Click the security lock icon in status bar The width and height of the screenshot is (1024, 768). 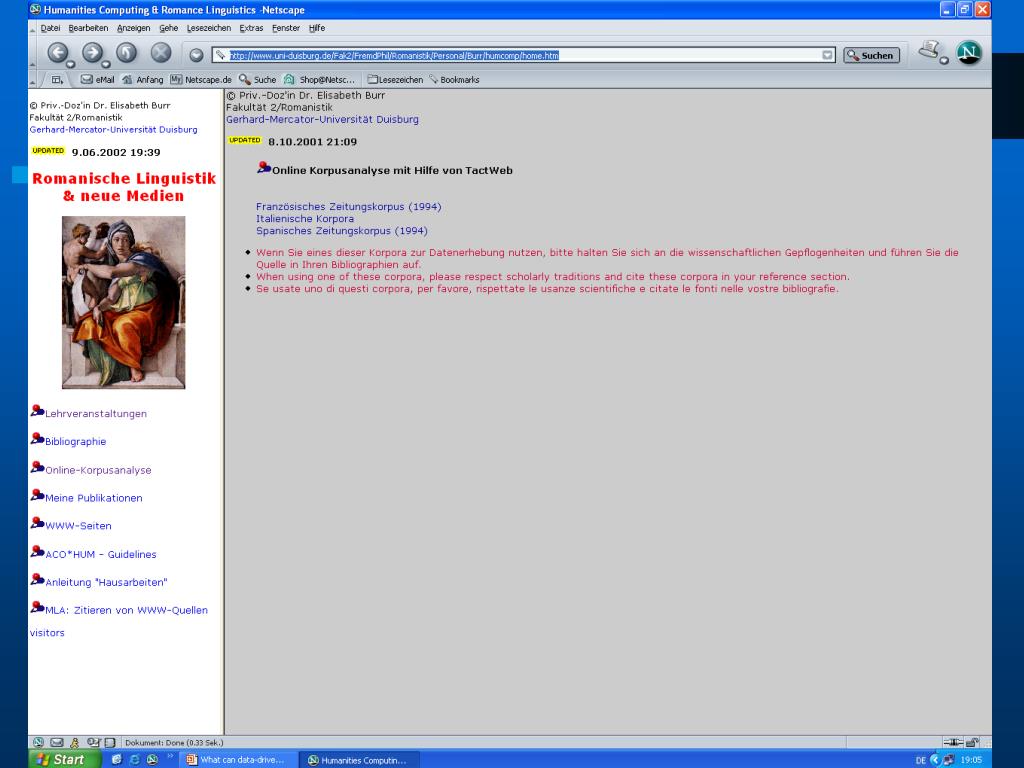pyautogui.click(x=972, y=743)
